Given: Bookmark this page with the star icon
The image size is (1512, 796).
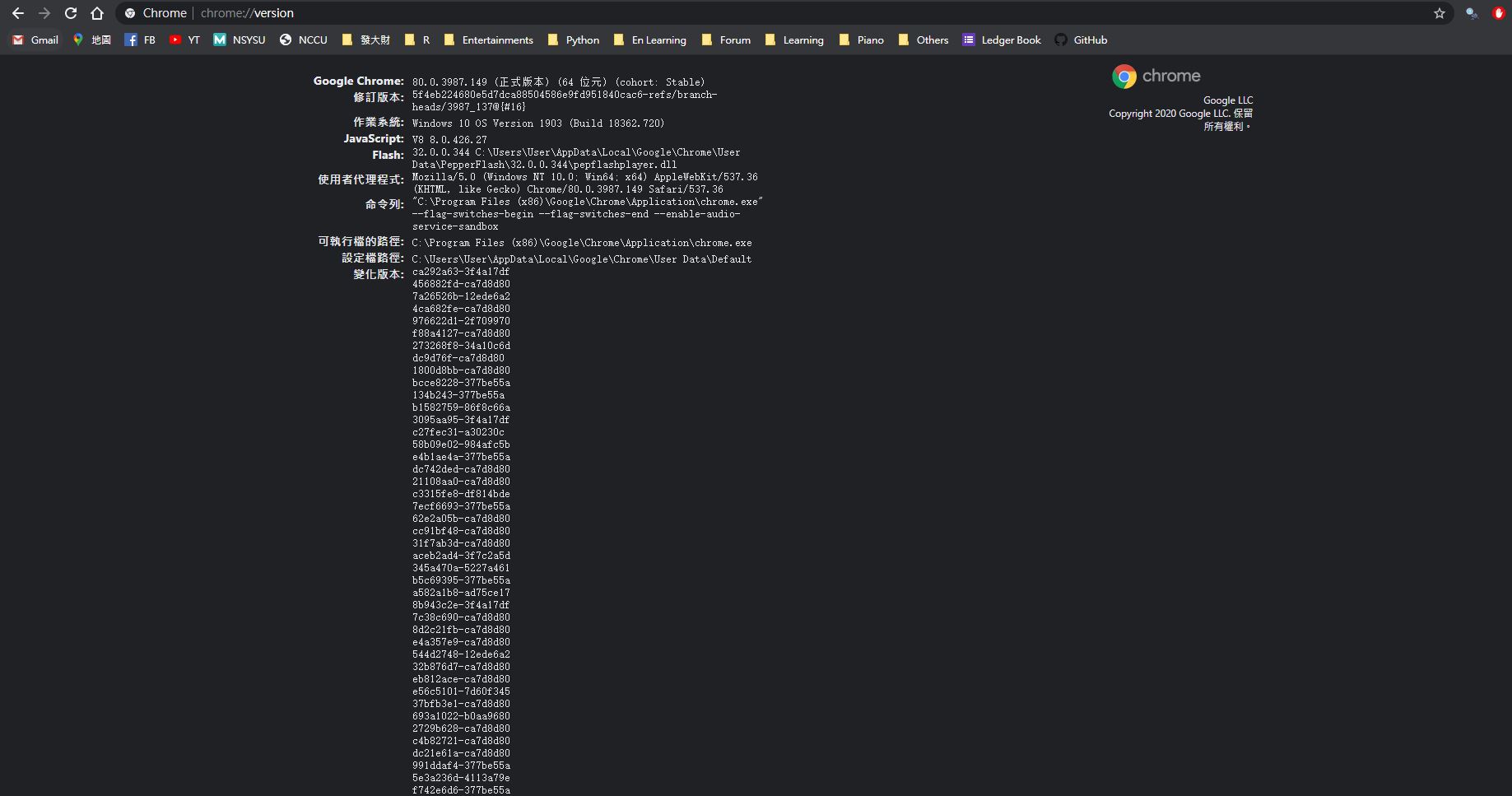Looking at the screenshot, I should (x=1440, y=13).
